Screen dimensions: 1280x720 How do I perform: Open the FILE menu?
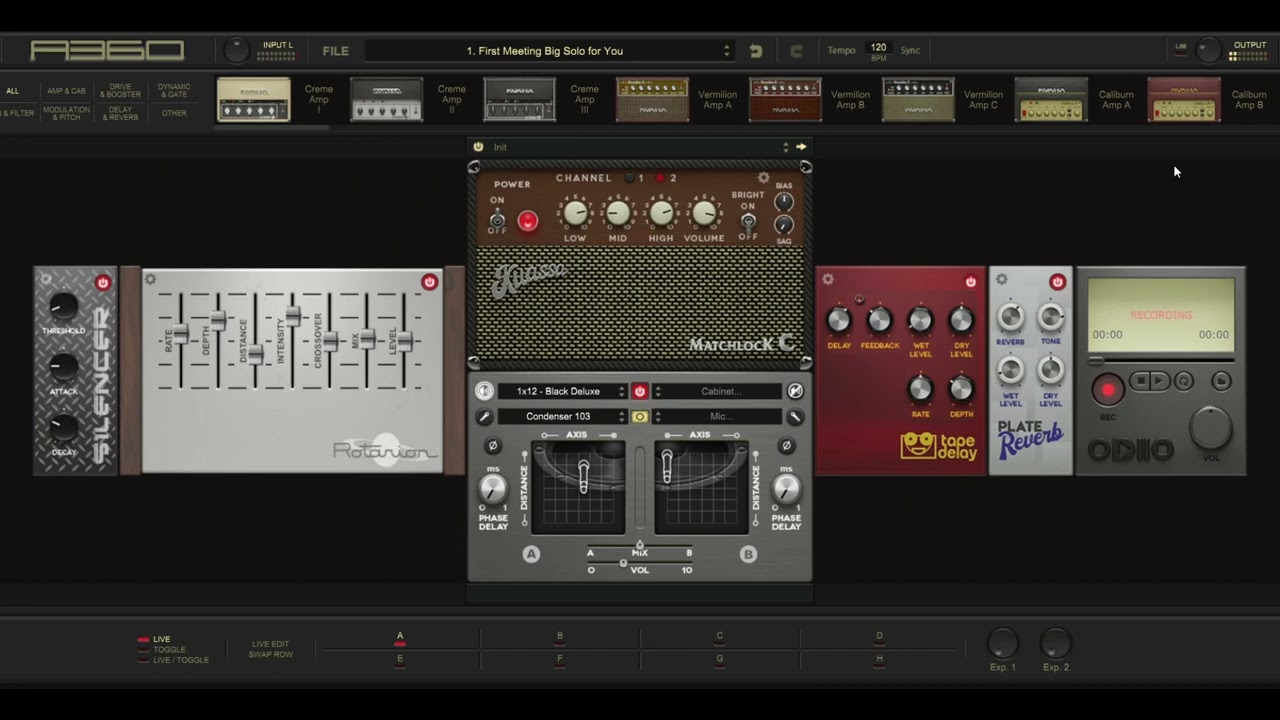pyautogui.click(x=335, y=51)
